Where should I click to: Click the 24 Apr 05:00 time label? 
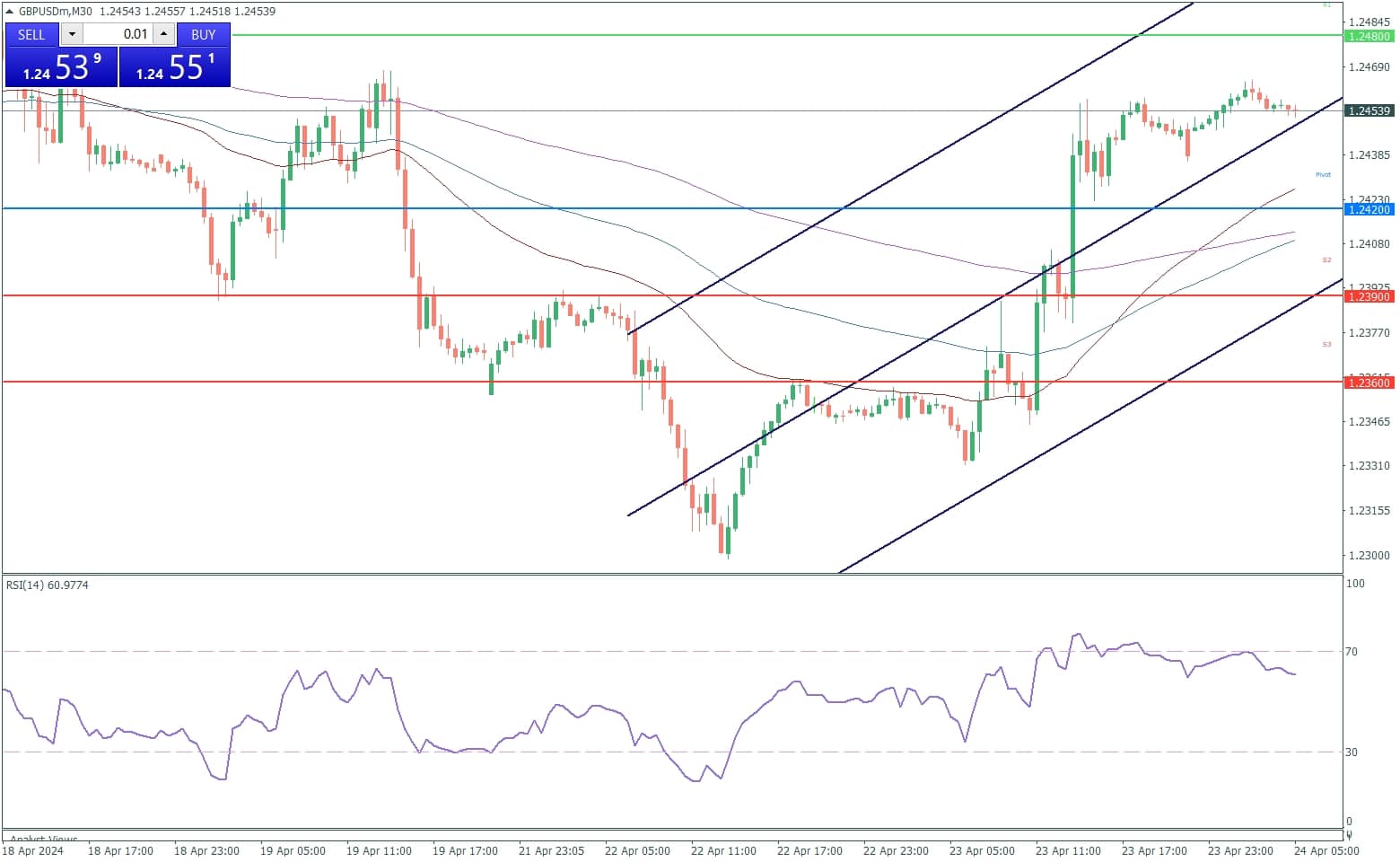[1326, 850]
